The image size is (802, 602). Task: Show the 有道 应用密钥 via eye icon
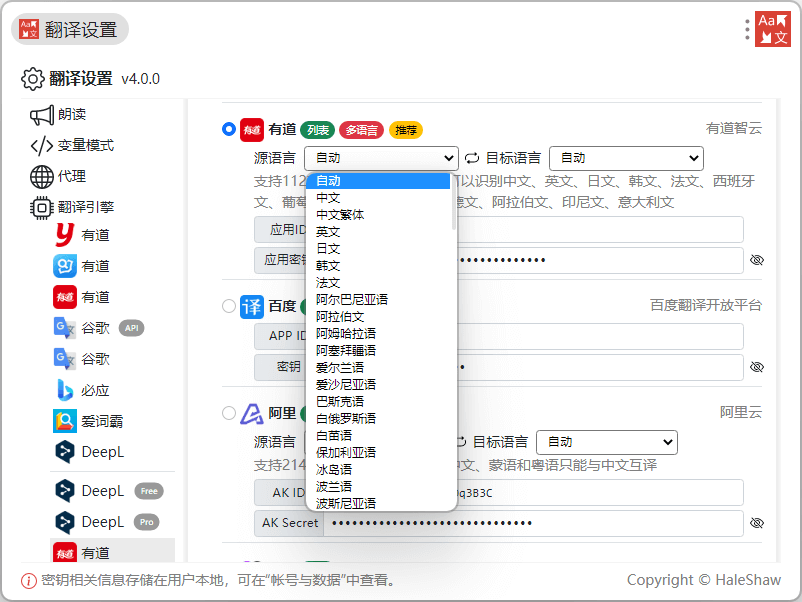click(756, 260)
